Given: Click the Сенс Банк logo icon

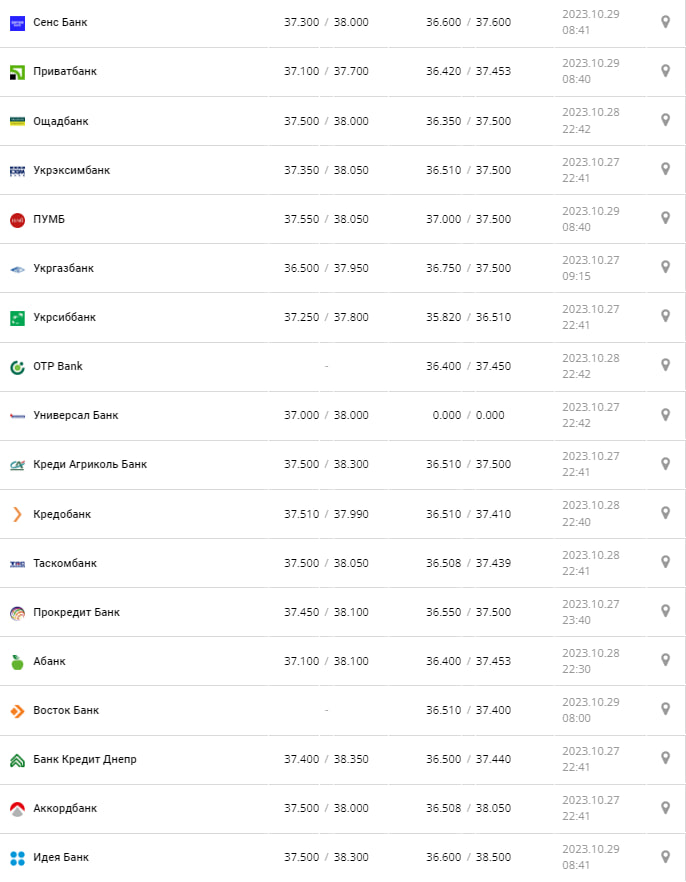Looking at the screenshot, I should point(17,22).
